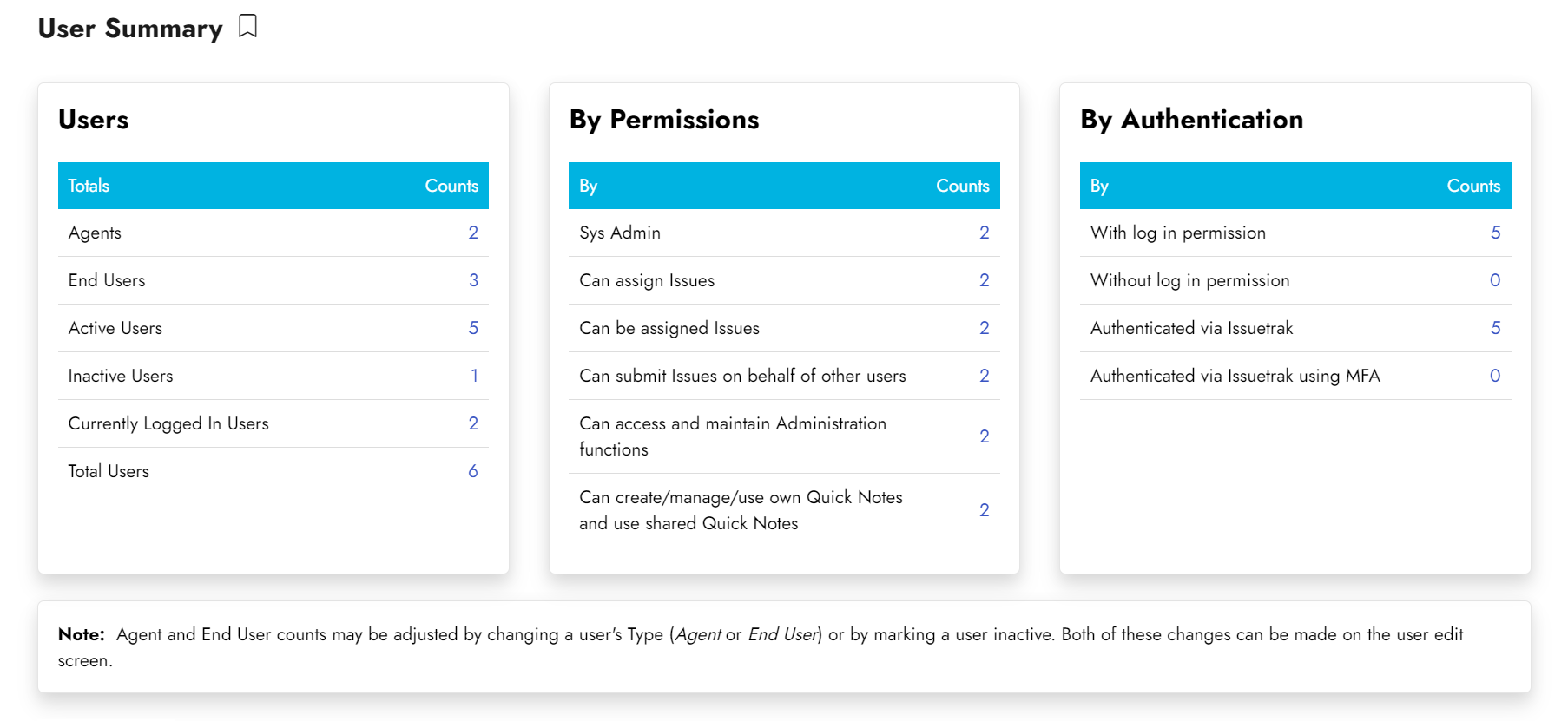Image resolution: width=1568 pixels, height=721 pixels.
Task: Click the Sys Admin count link
Action: tap(984, 233)
